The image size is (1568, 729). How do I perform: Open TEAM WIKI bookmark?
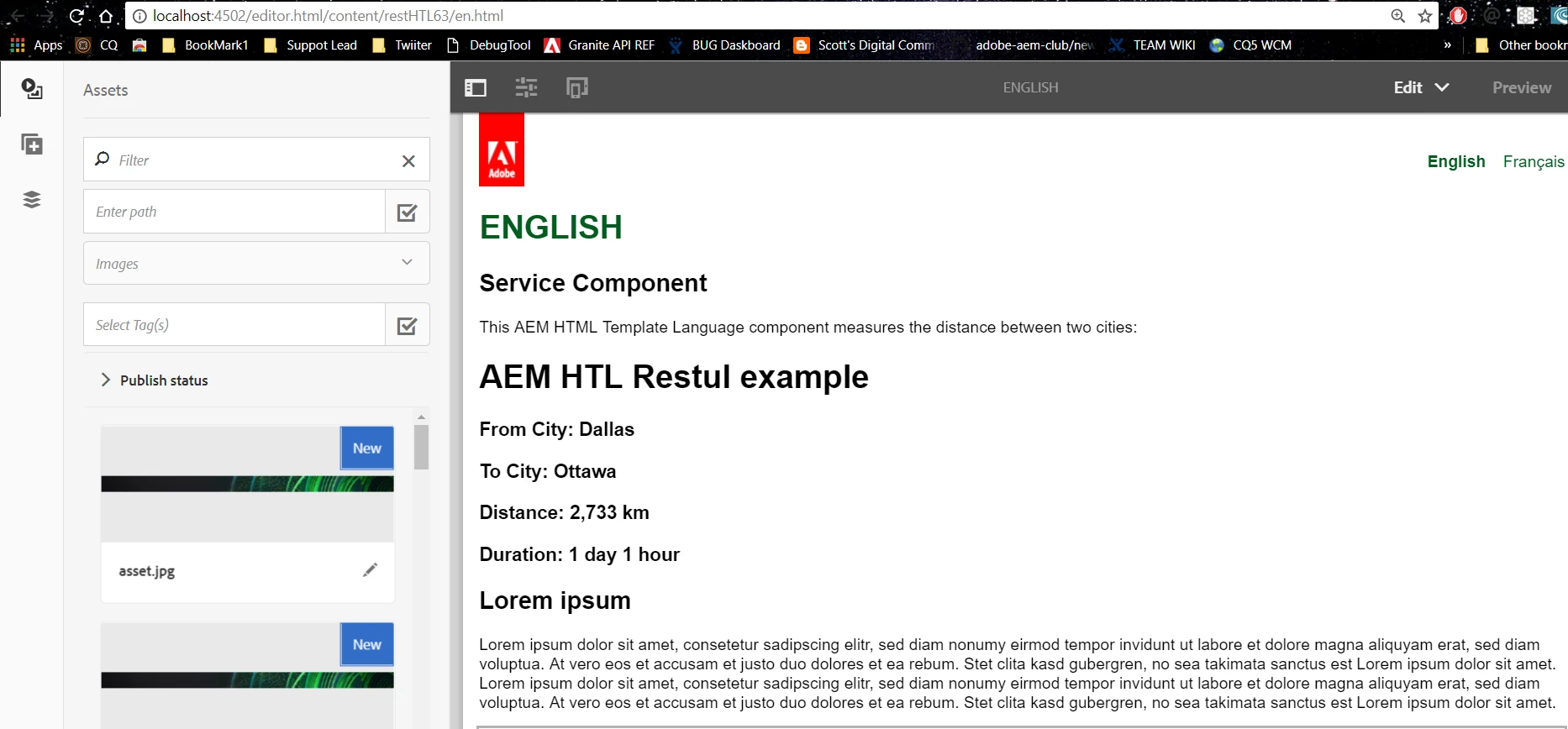click(x=1152, y=45)
